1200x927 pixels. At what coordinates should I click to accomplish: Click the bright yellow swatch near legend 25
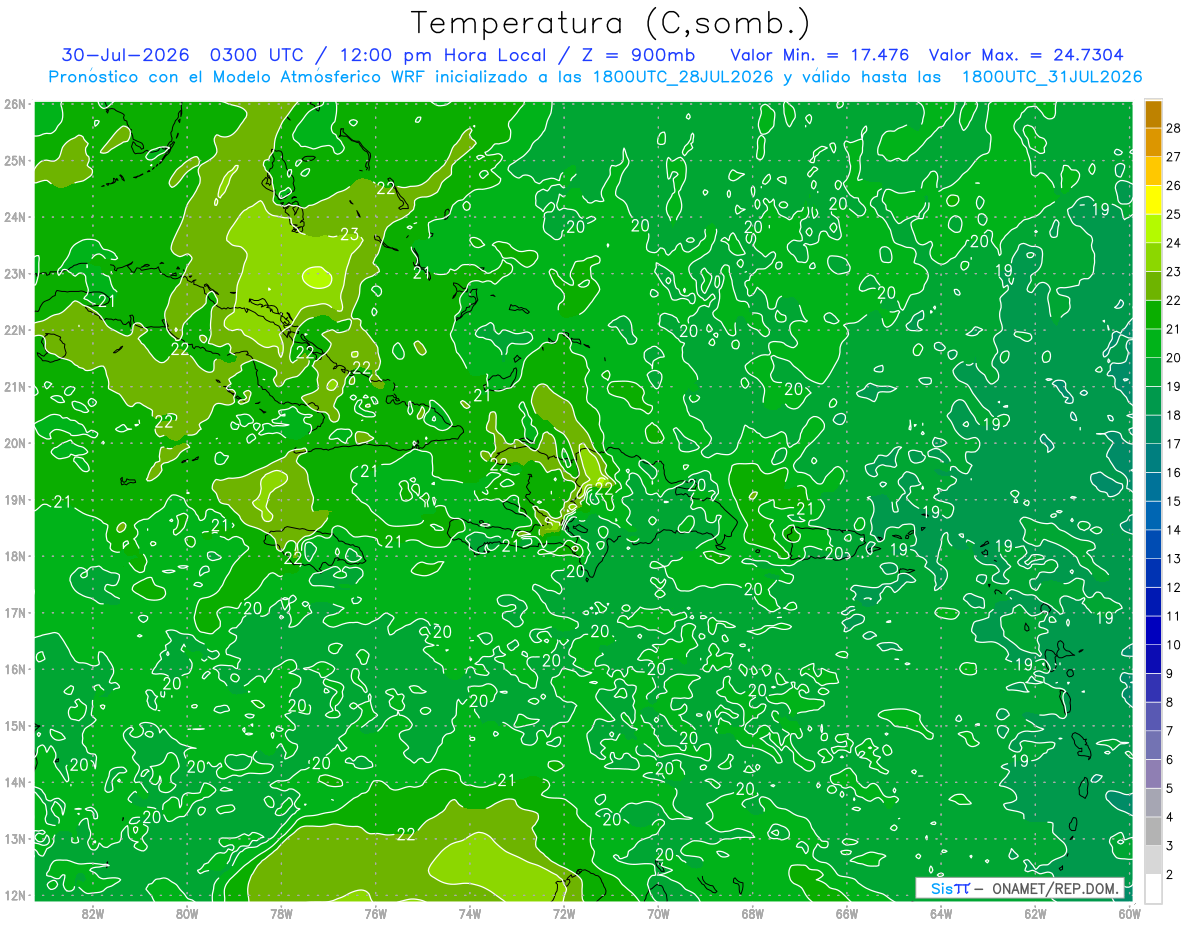pos(1153,200)
